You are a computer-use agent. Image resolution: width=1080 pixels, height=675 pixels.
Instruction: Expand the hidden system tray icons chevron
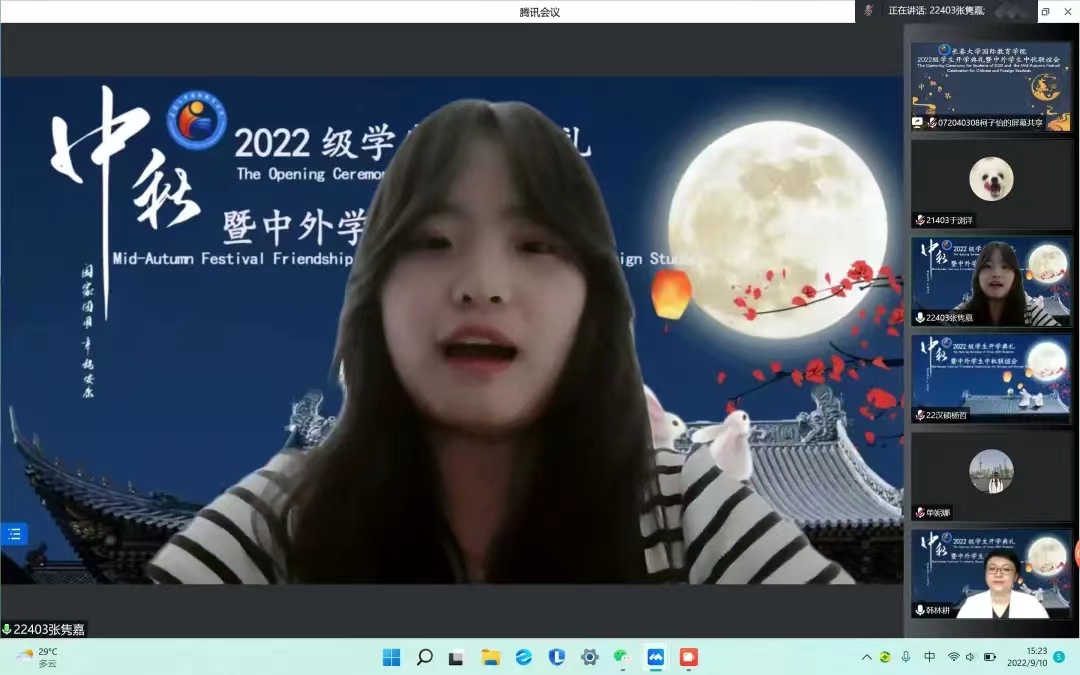click(866, 658)
